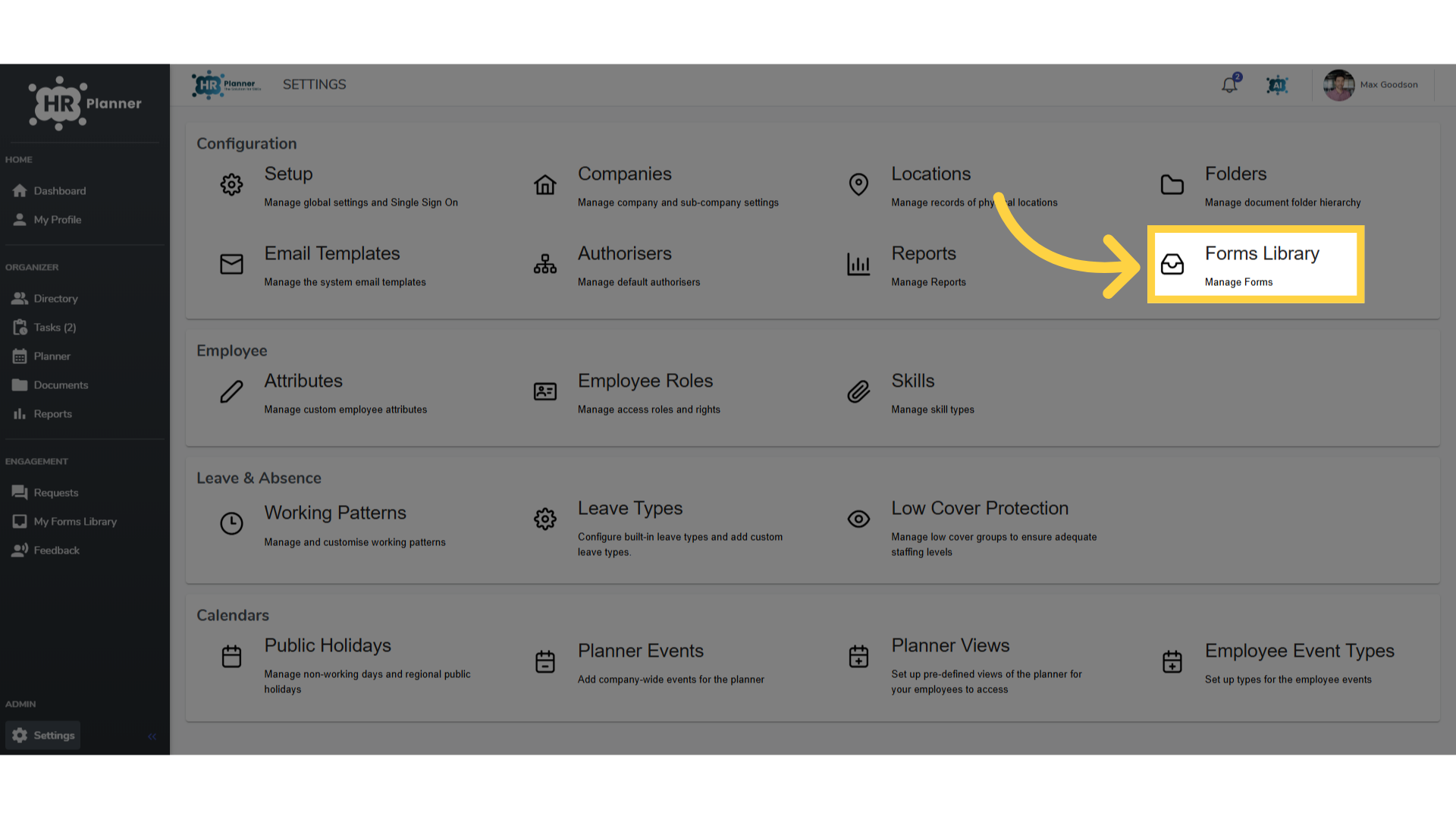Select Settings in the admin sidebar
This screenshot has height=819, width=1456.
pos(43,736)
